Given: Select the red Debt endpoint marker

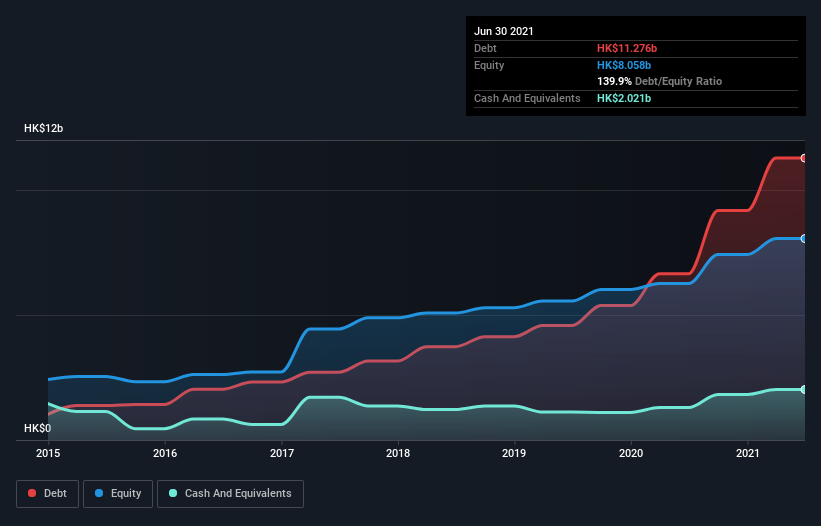Looking at the screenshot, I should [804, 158].
